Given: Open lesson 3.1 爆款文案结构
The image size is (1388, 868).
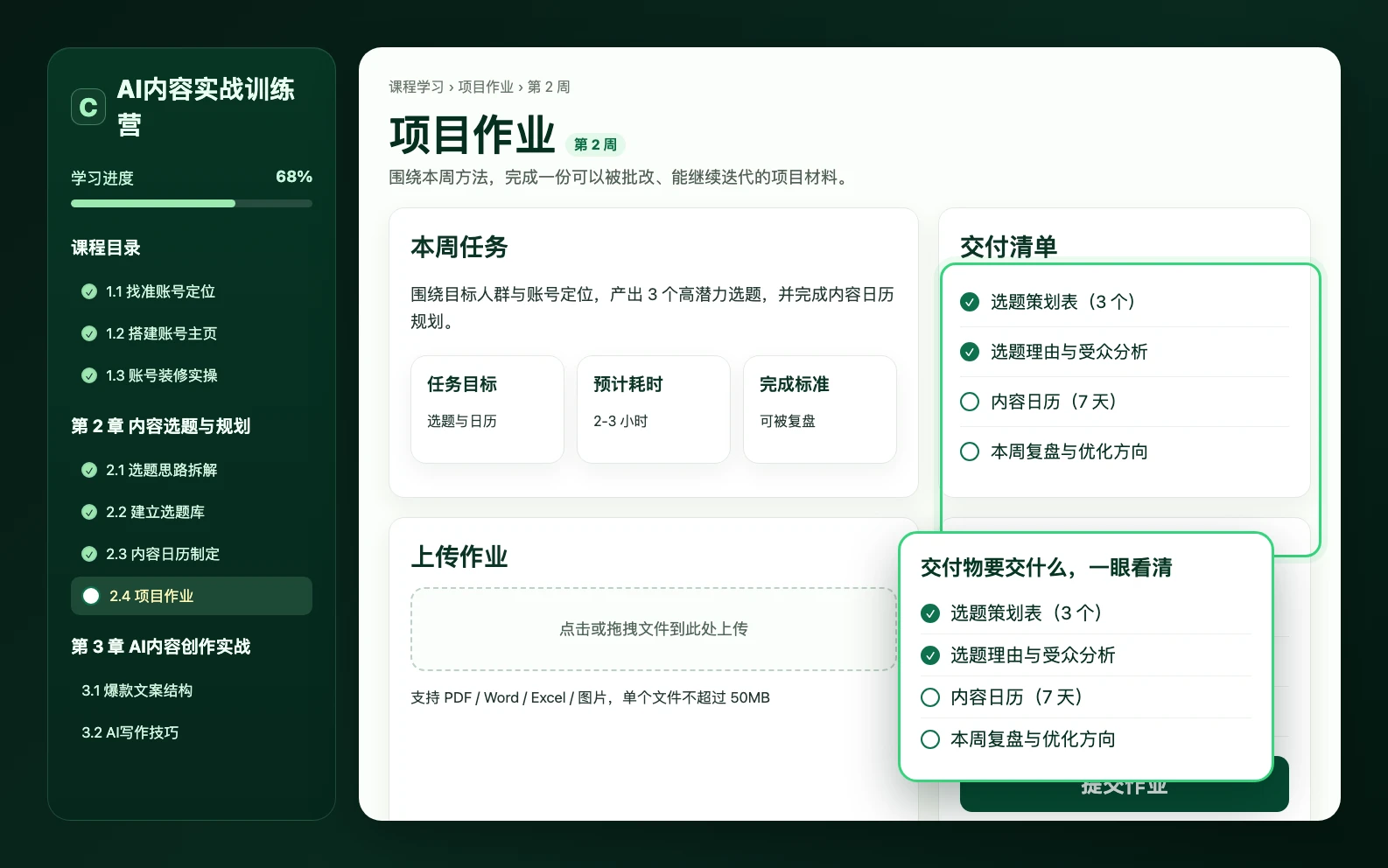Looking at the screenshot, I should [x=137, y=690].
